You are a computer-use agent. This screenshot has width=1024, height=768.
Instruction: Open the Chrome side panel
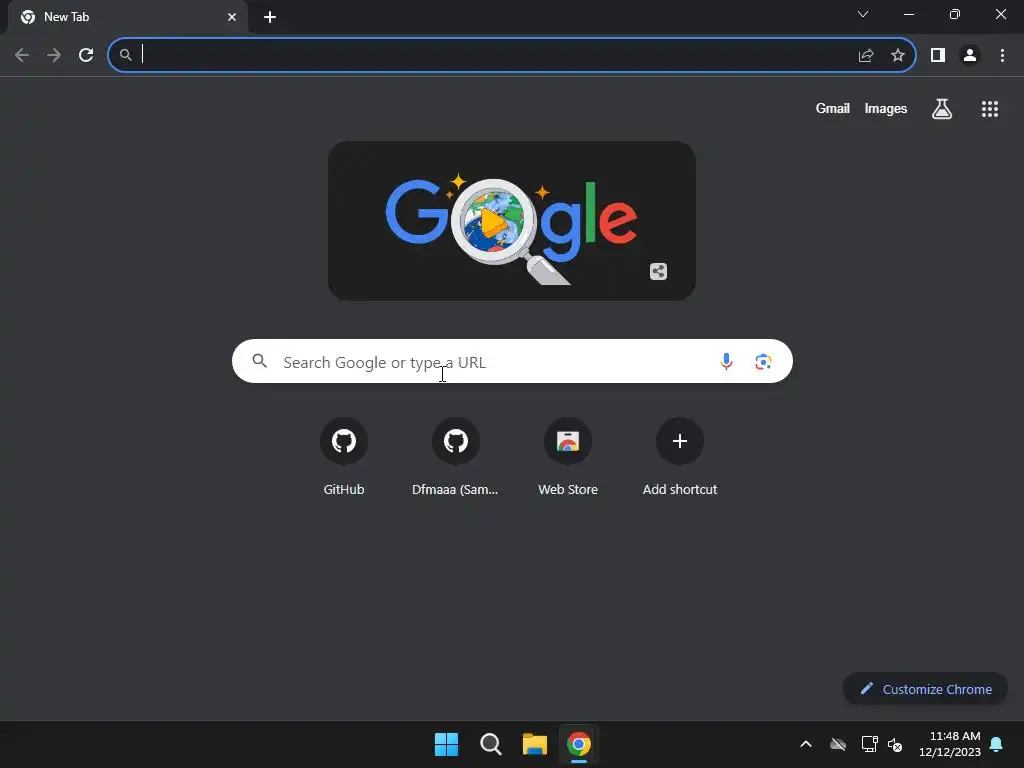938,56
